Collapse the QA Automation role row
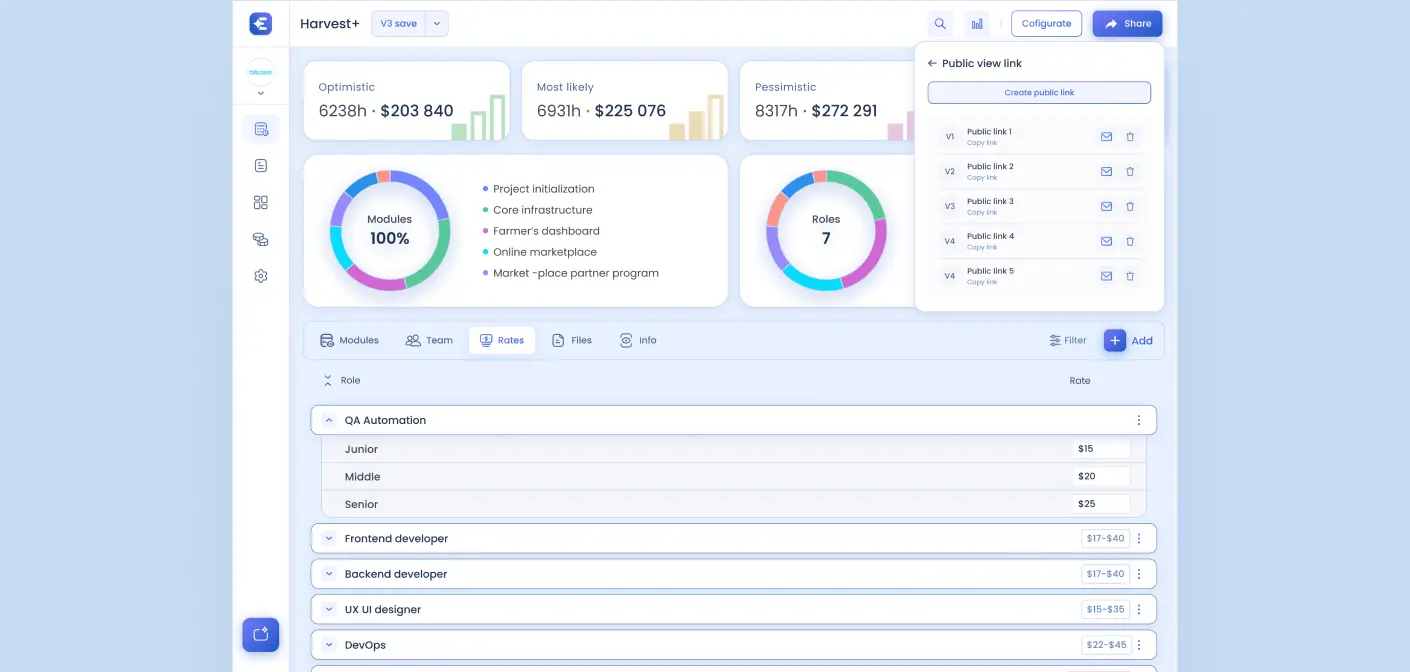 point(328,421)
